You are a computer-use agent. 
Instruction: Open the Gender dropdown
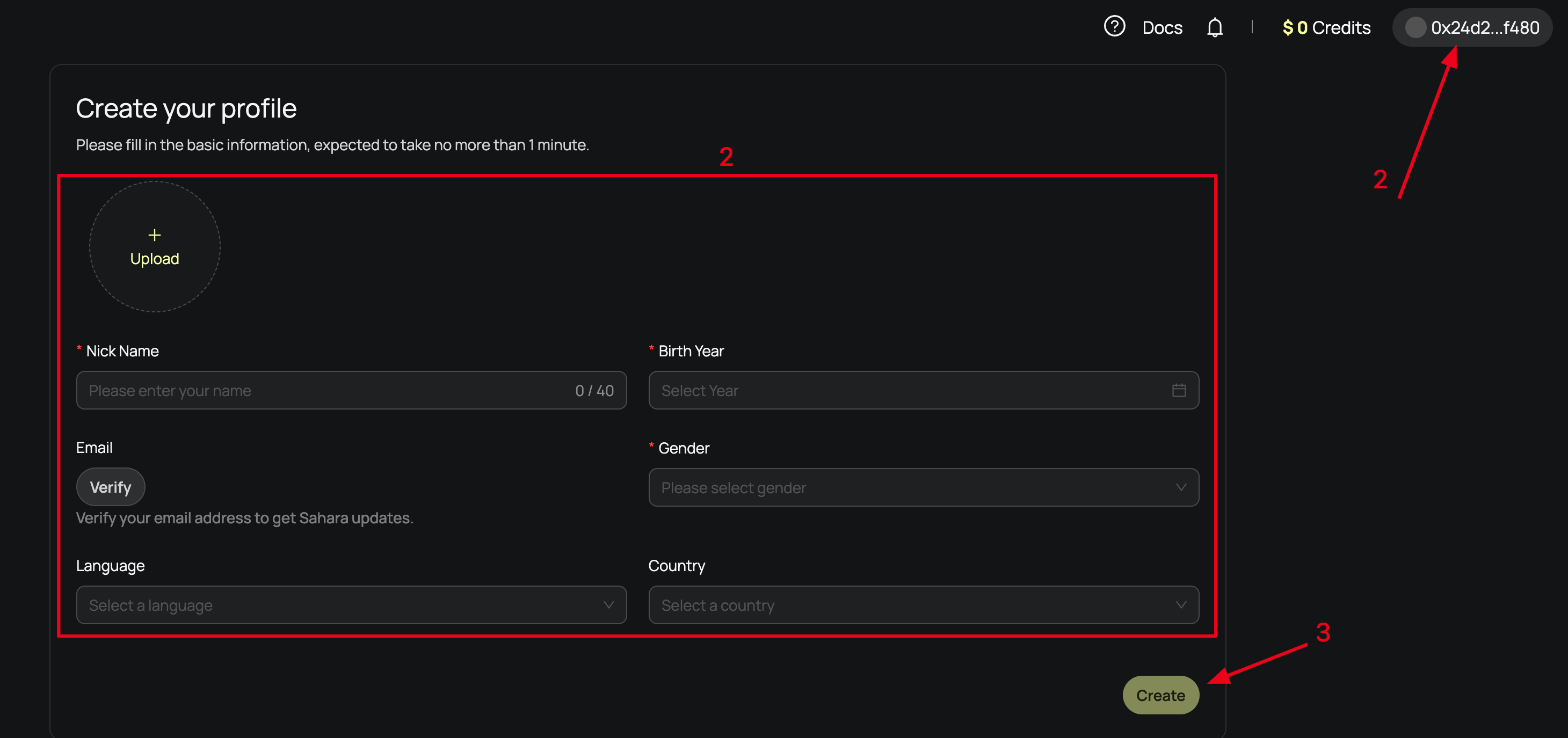(924, 487)
